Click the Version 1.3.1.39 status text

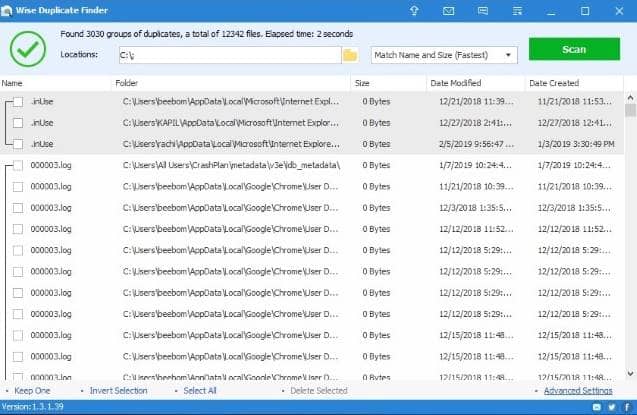pos(32,406)
